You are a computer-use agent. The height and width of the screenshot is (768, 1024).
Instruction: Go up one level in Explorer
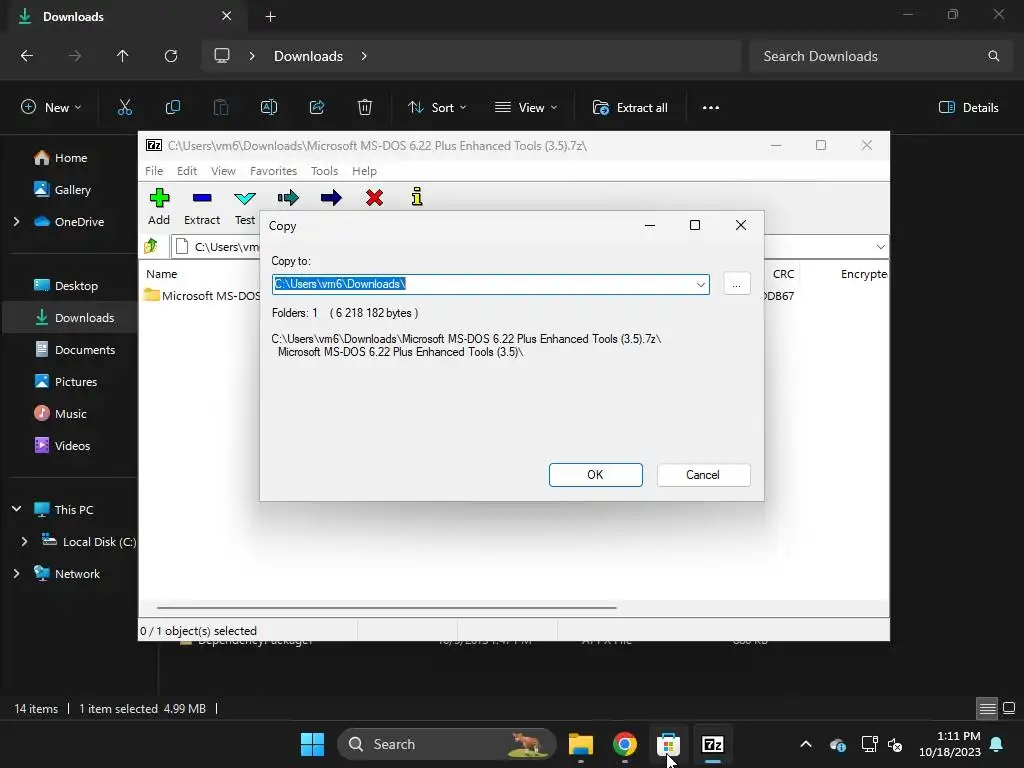[122, 56]
